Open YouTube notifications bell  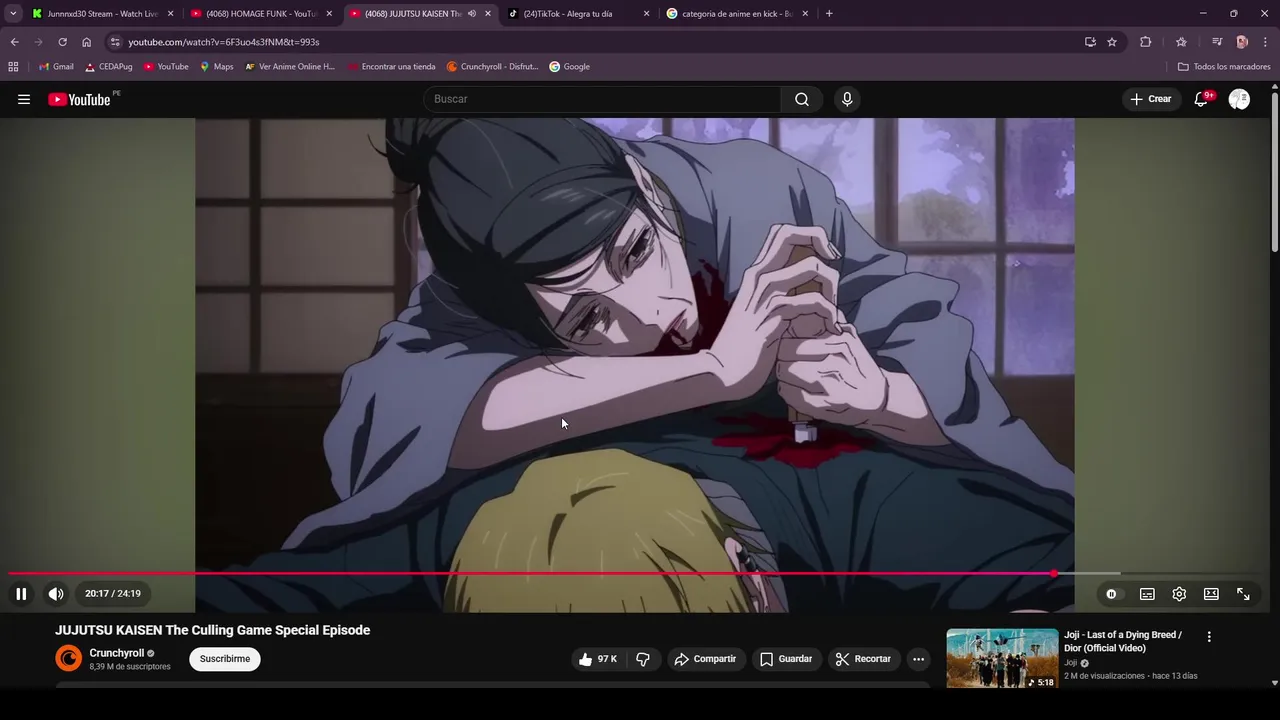[1202, 99]
